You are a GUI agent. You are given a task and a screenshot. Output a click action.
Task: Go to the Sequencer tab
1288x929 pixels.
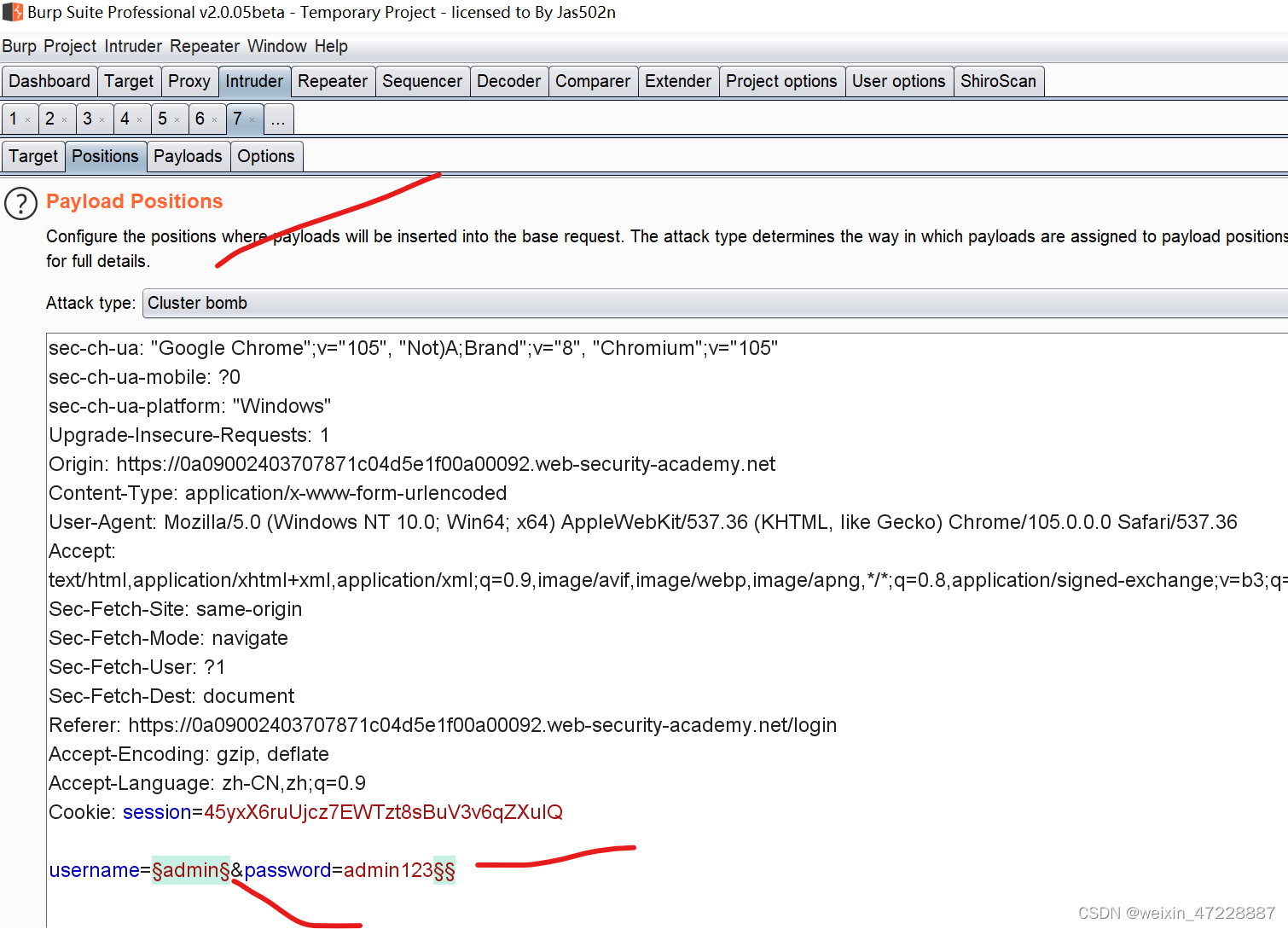[422, 81]
